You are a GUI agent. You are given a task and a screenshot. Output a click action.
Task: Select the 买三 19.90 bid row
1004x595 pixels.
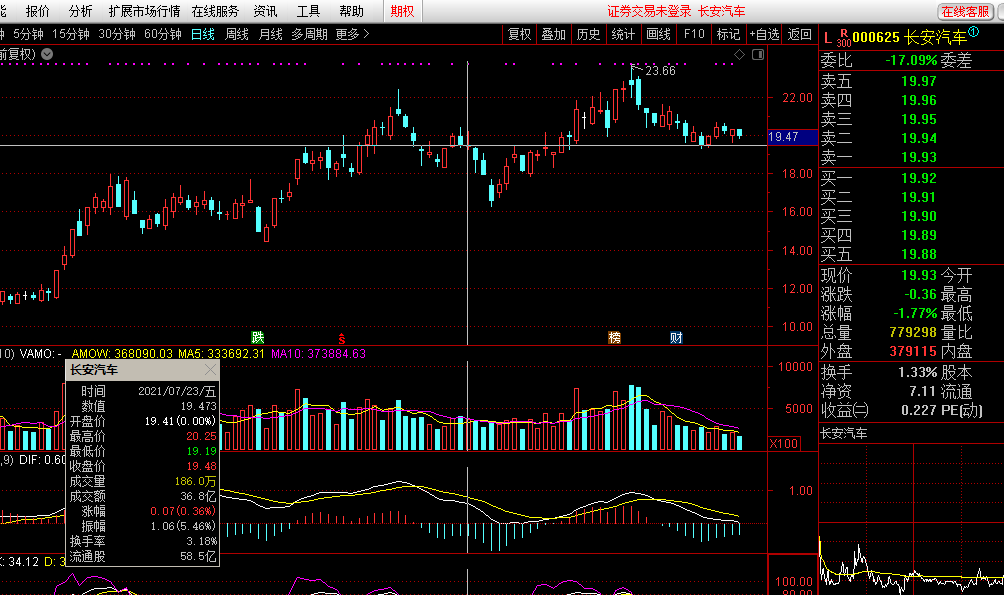pyautogui.click(x=911, y=216)
